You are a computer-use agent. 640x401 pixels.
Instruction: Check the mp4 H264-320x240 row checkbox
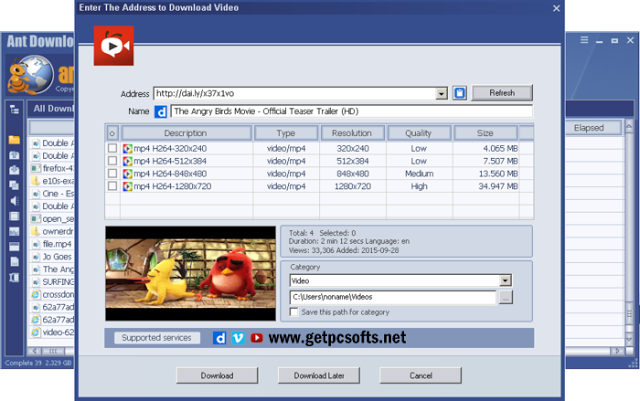[112, 148]
